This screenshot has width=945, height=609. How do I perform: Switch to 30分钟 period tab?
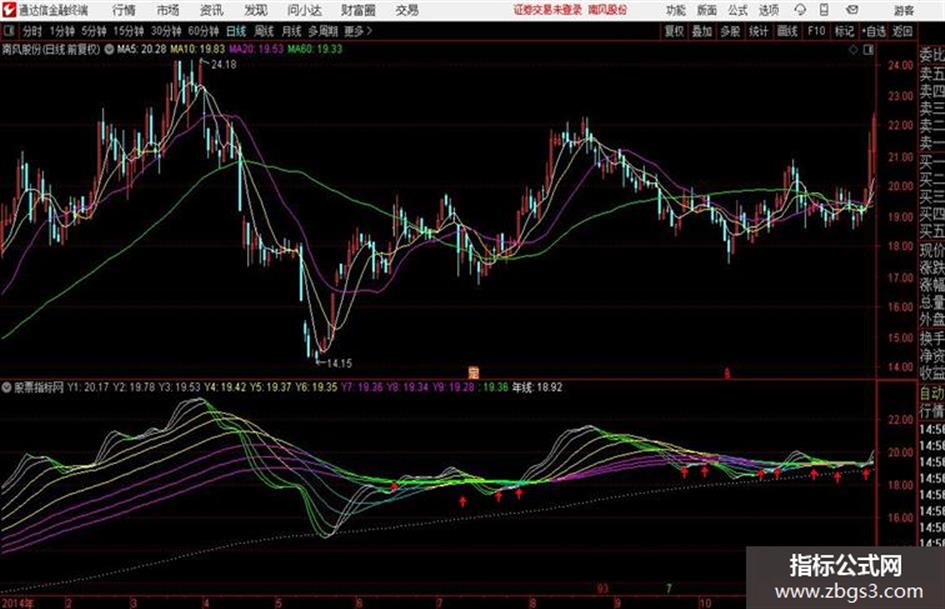coord(166,31)
